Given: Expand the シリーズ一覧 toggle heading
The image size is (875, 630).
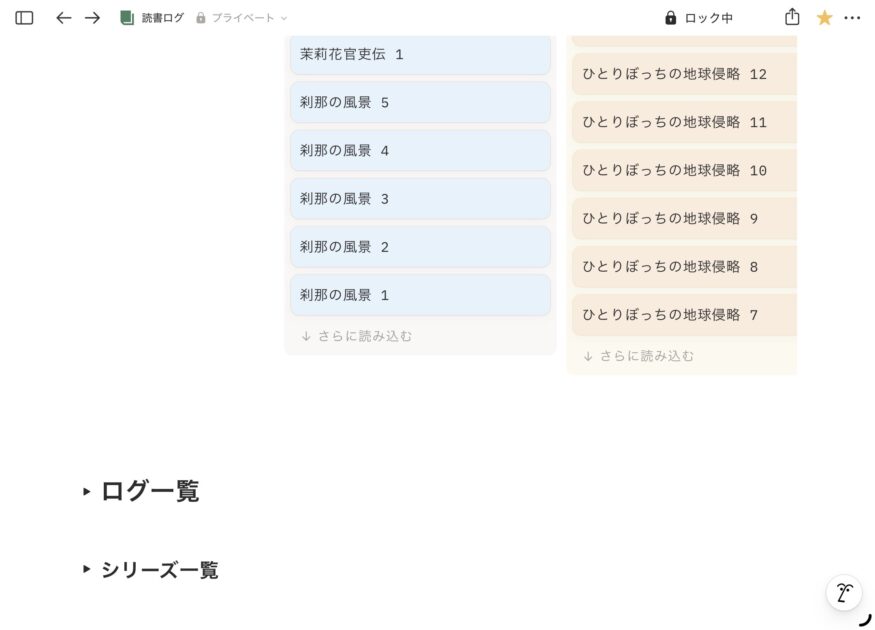Looking at the screenshot, I should tap(87, 570).
